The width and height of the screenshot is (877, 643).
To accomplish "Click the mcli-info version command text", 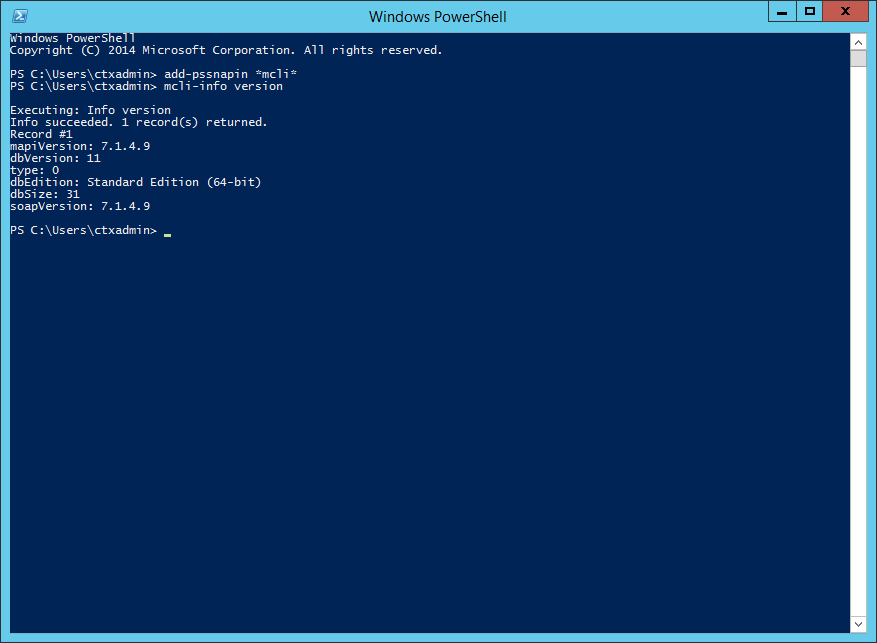I will (x=224, y=86).
